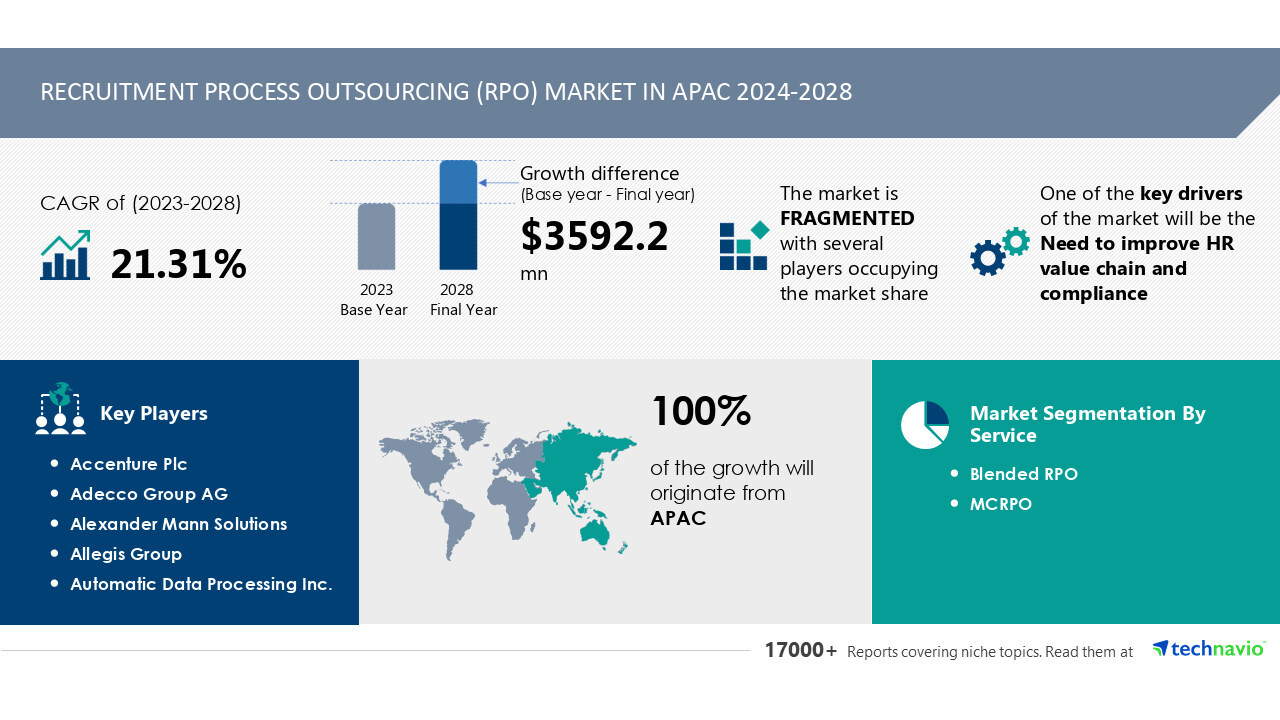
Task: Select Automatic Data Processing Inc.
Action: coord(201,584)
